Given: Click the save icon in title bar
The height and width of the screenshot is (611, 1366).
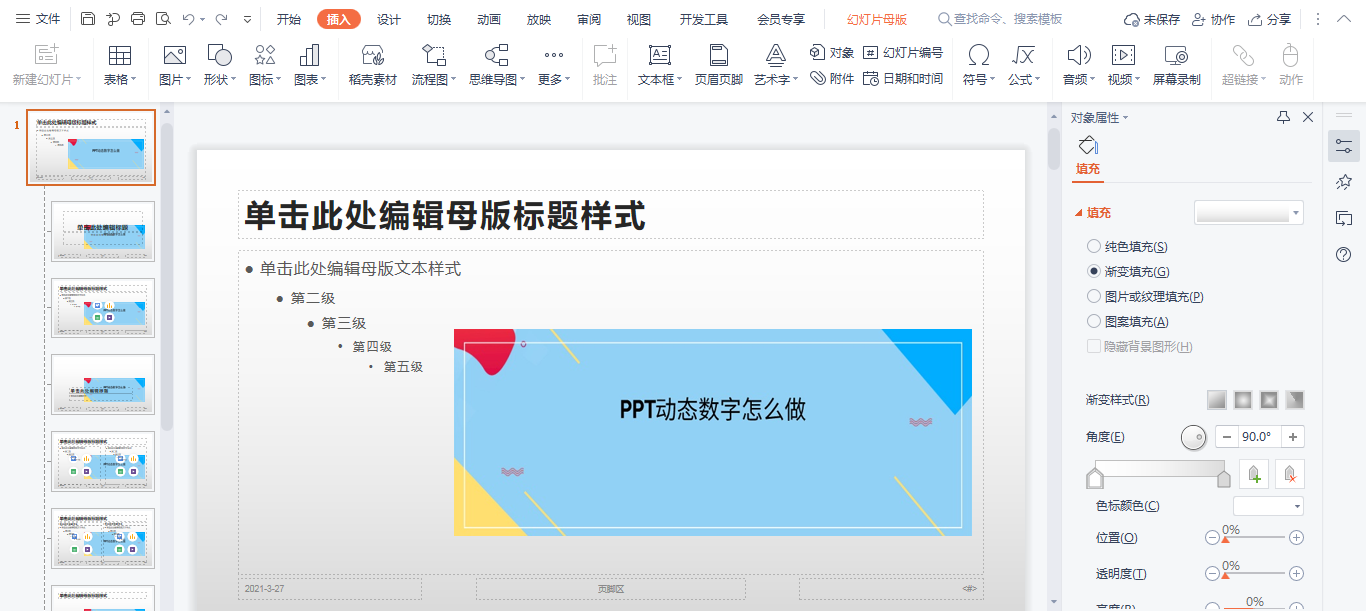Looking at the screenshot, I should (x=88, y=19).
